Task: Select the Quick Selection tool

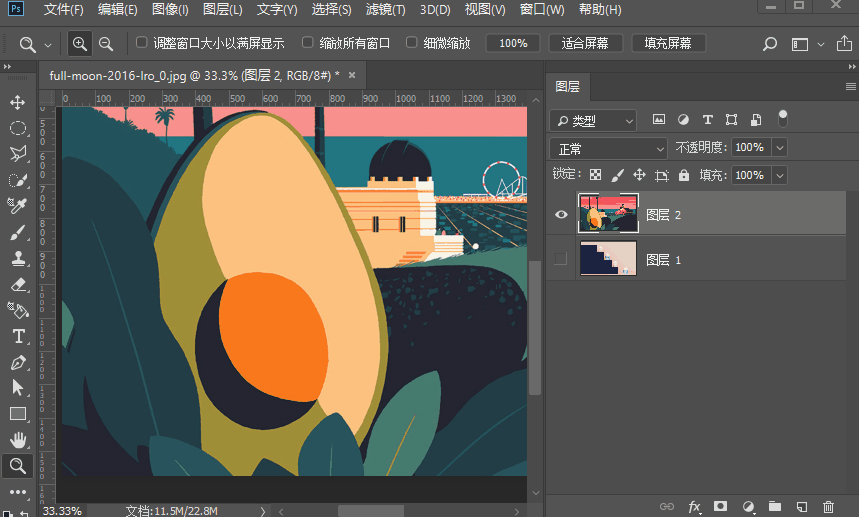Action: (18, 180)
